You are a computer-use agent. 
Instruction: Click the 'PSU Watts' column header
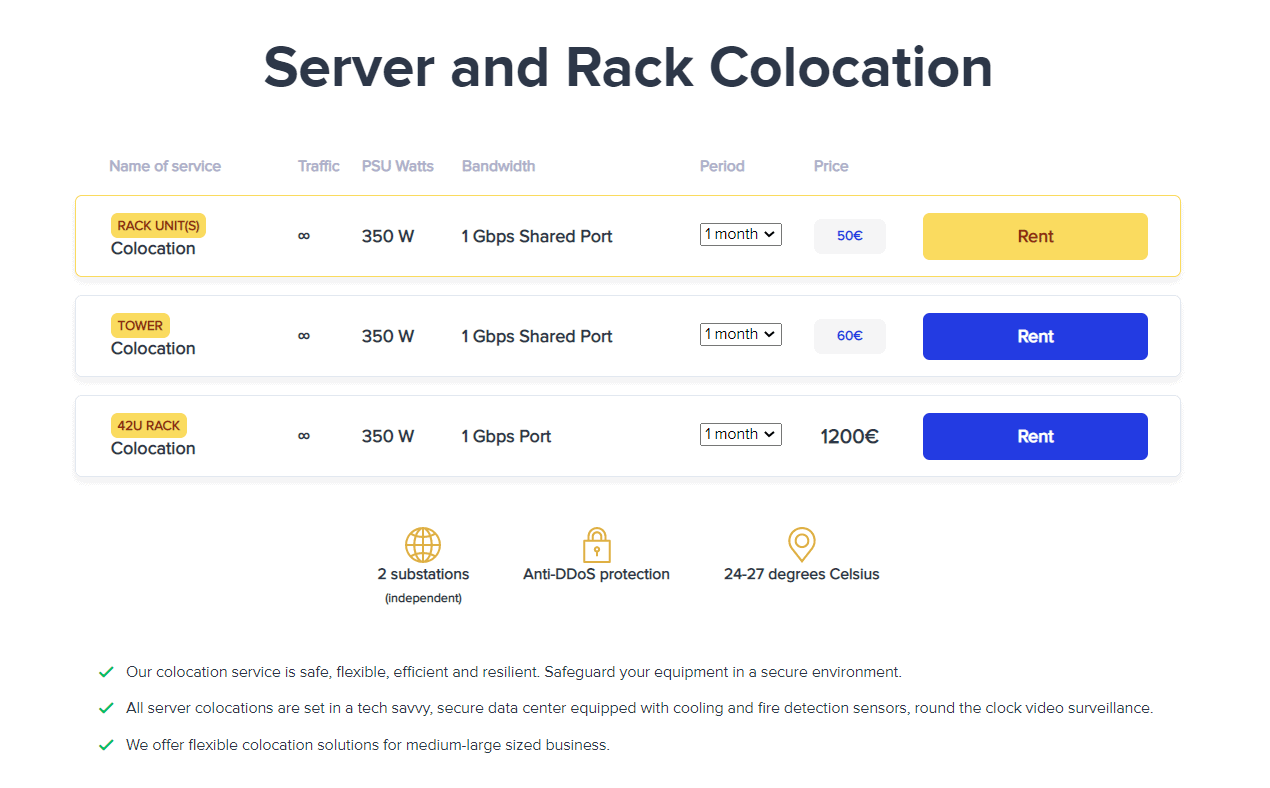pos(398,166)
